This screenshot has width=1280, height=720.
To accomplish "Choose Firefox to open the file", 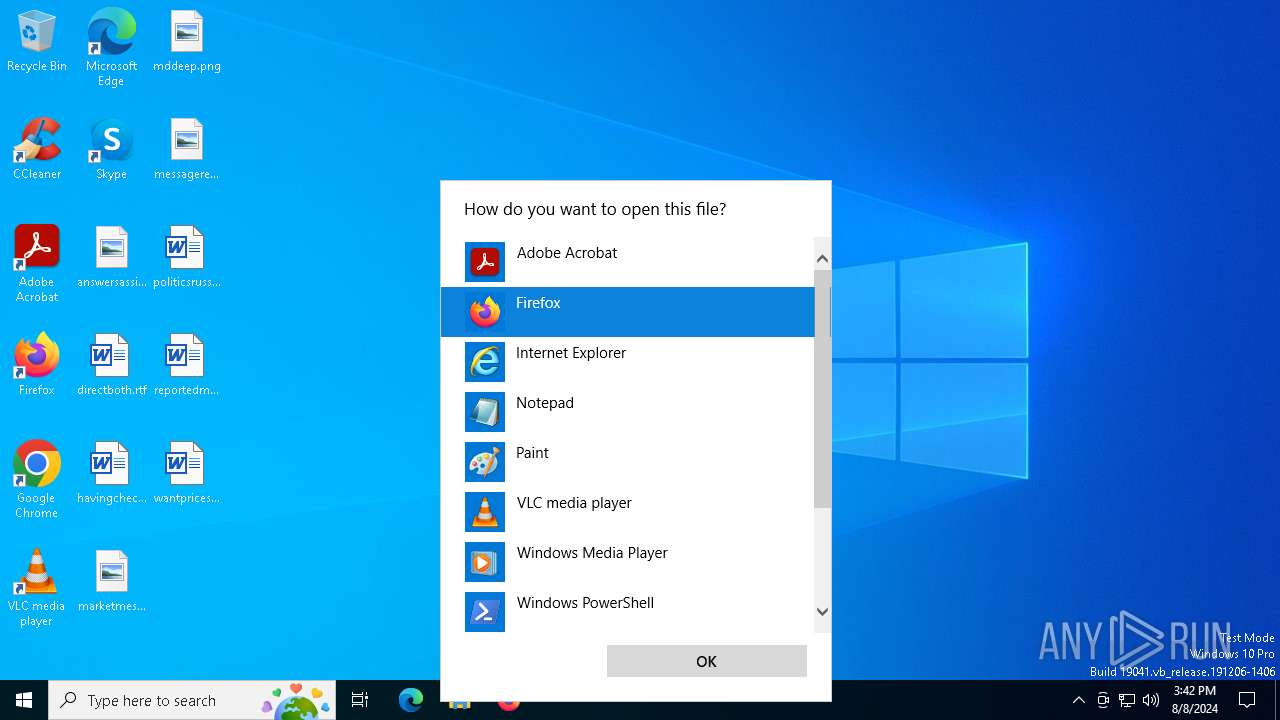I will (628, 312).
